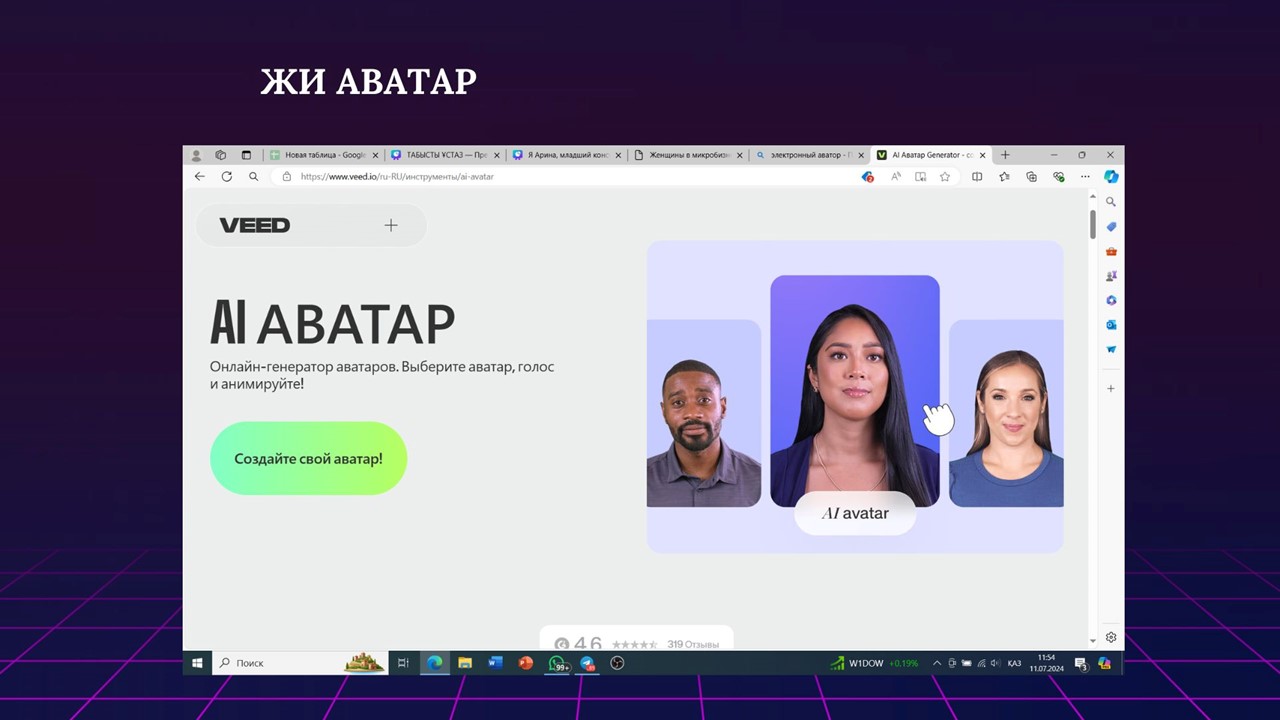Toggle split screen icon
The image size is (1280, 720).
[977, 176]
